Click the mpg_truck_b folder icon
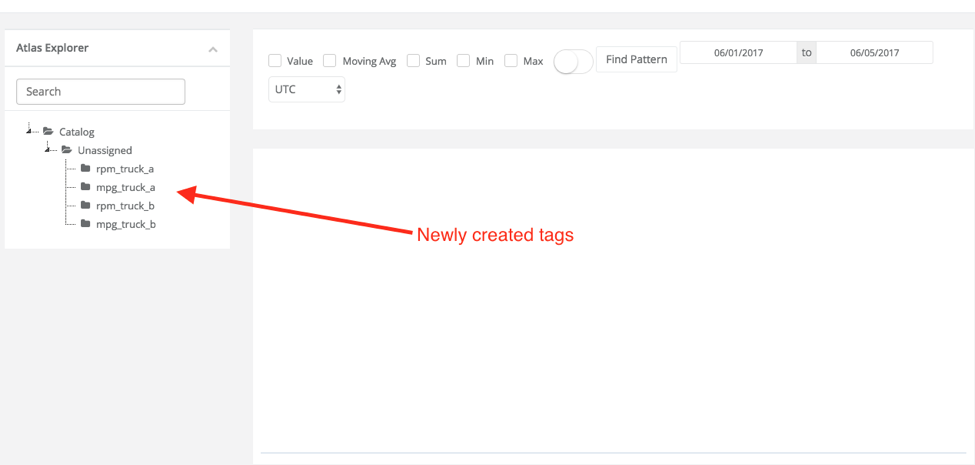Image resolution: width=975 pixels, height=465 pixels. 86,224
